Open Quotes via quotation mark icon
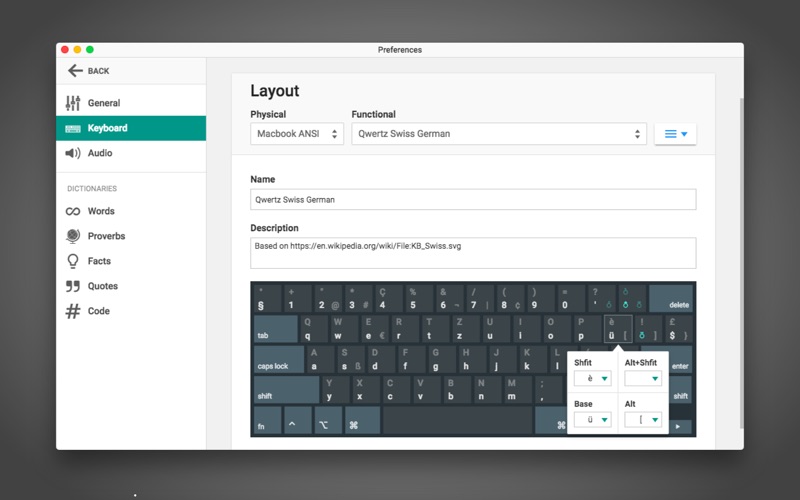Screen dimensions: 800x500 click(x=73, y=286)
